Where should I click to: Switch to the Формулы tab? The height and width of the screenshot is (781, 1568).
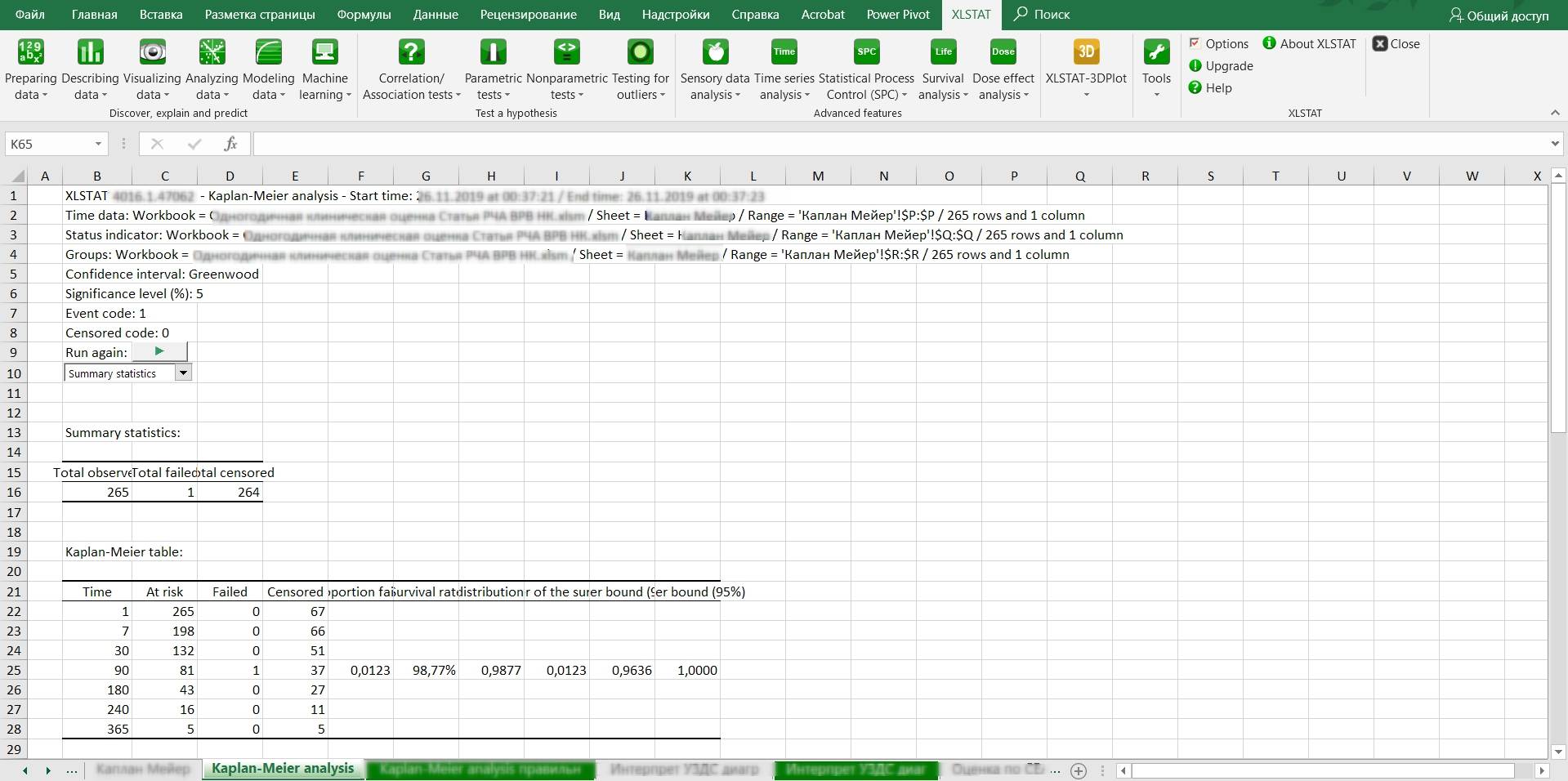point(364,15)
